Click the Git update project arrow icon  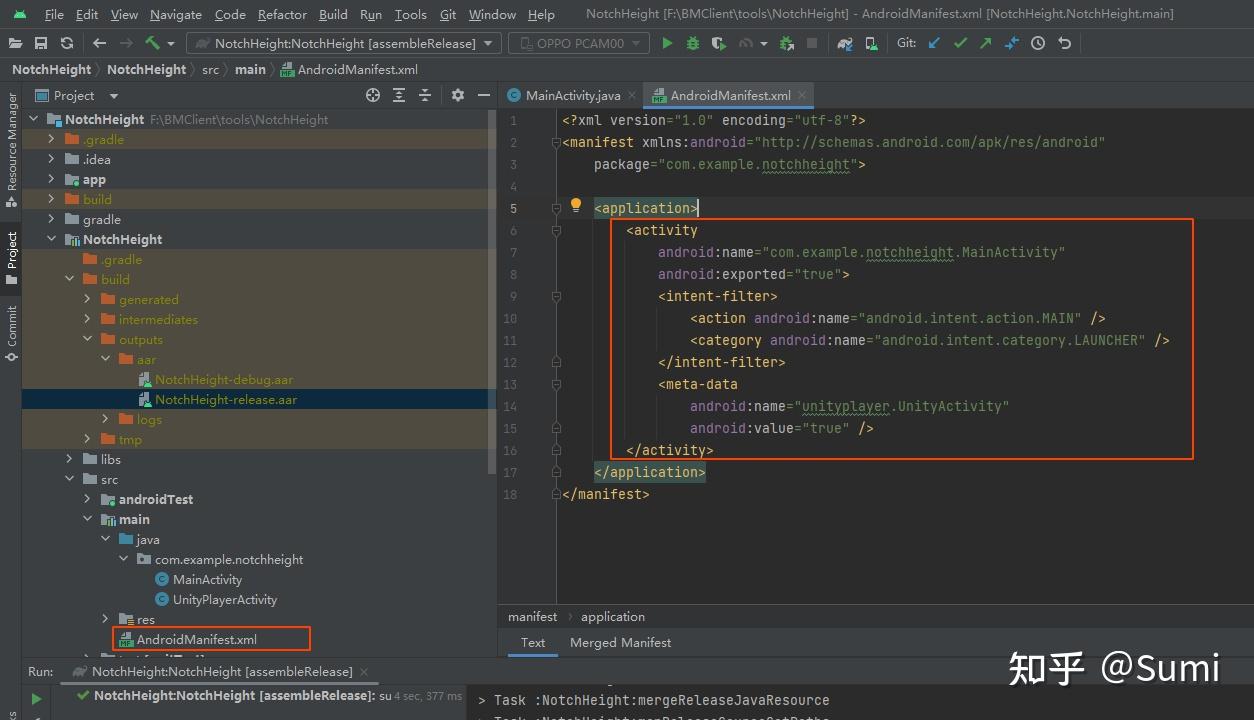(934, 43)
